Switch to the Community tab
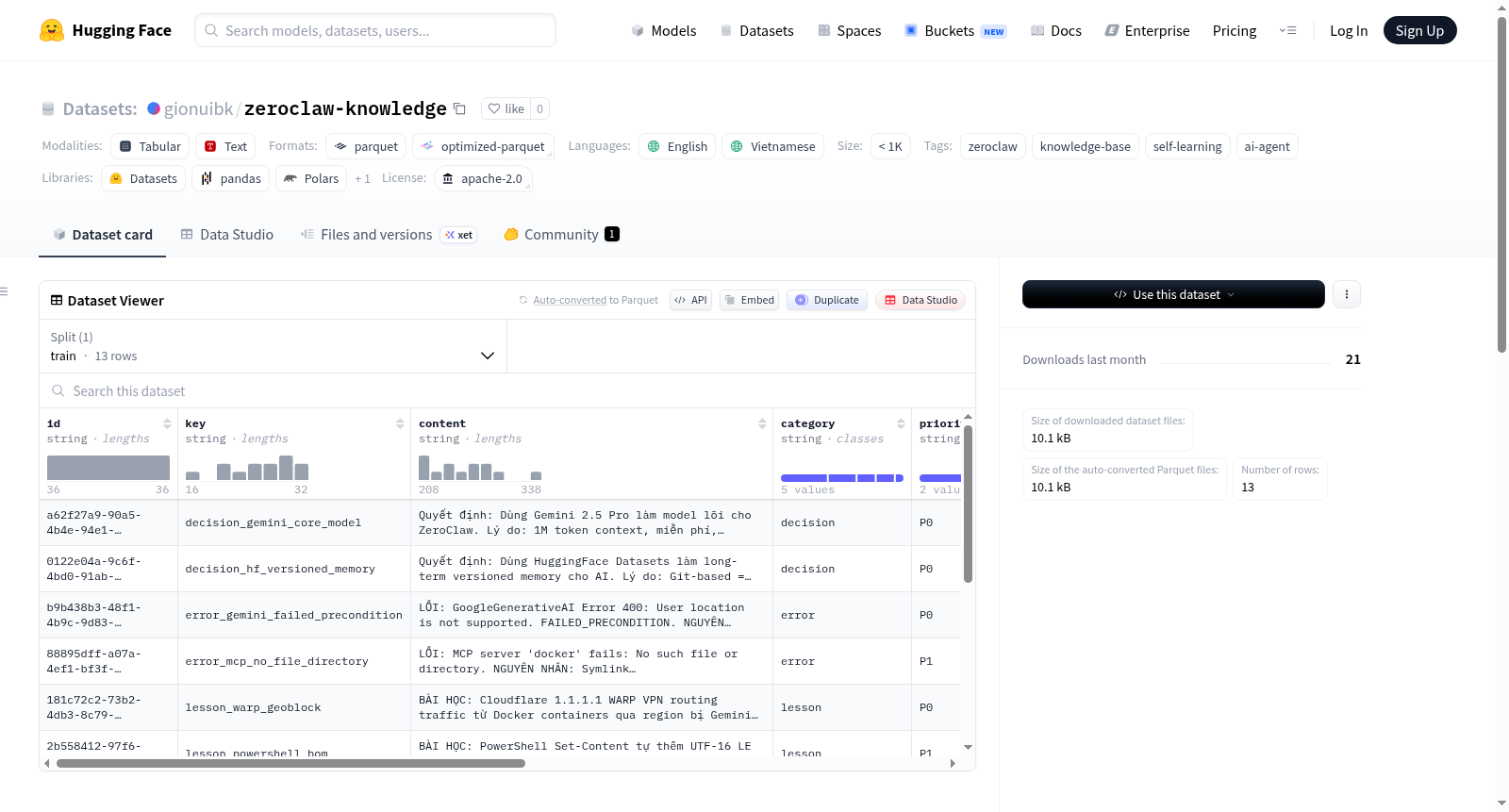The height and width of the screenshot is (812, 1509). 561,235
